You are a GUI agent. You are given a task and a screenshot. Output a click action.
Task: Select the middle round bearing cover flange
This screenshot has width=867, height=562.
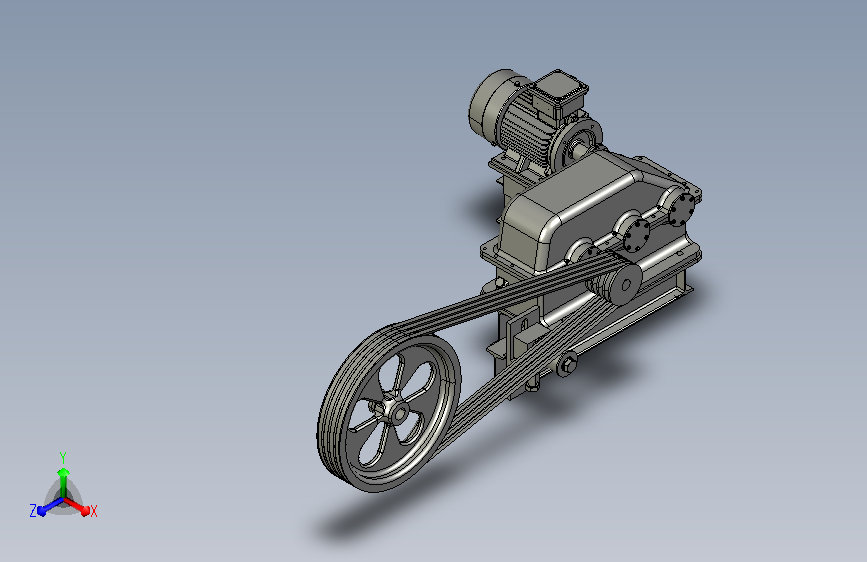click(635, 234)
